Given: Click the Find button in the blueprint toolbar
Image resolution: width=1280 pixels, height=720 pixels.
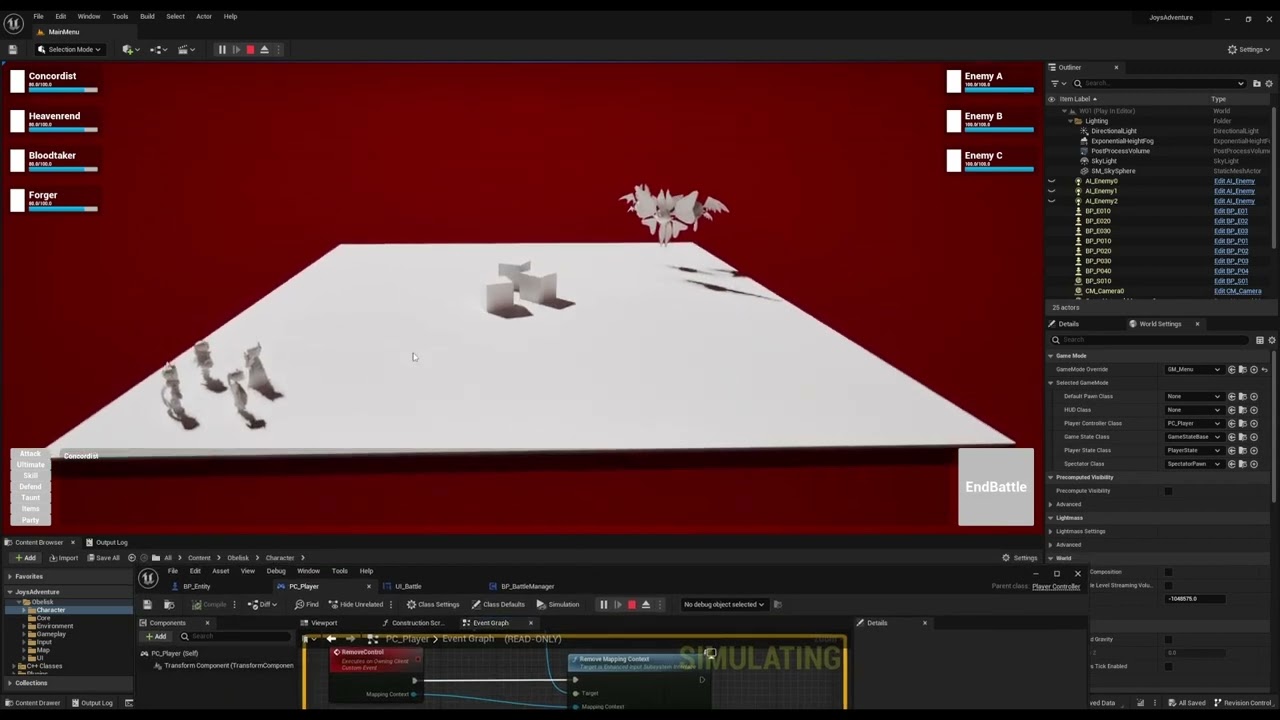Looking at the screenshot, I should 308,604.
